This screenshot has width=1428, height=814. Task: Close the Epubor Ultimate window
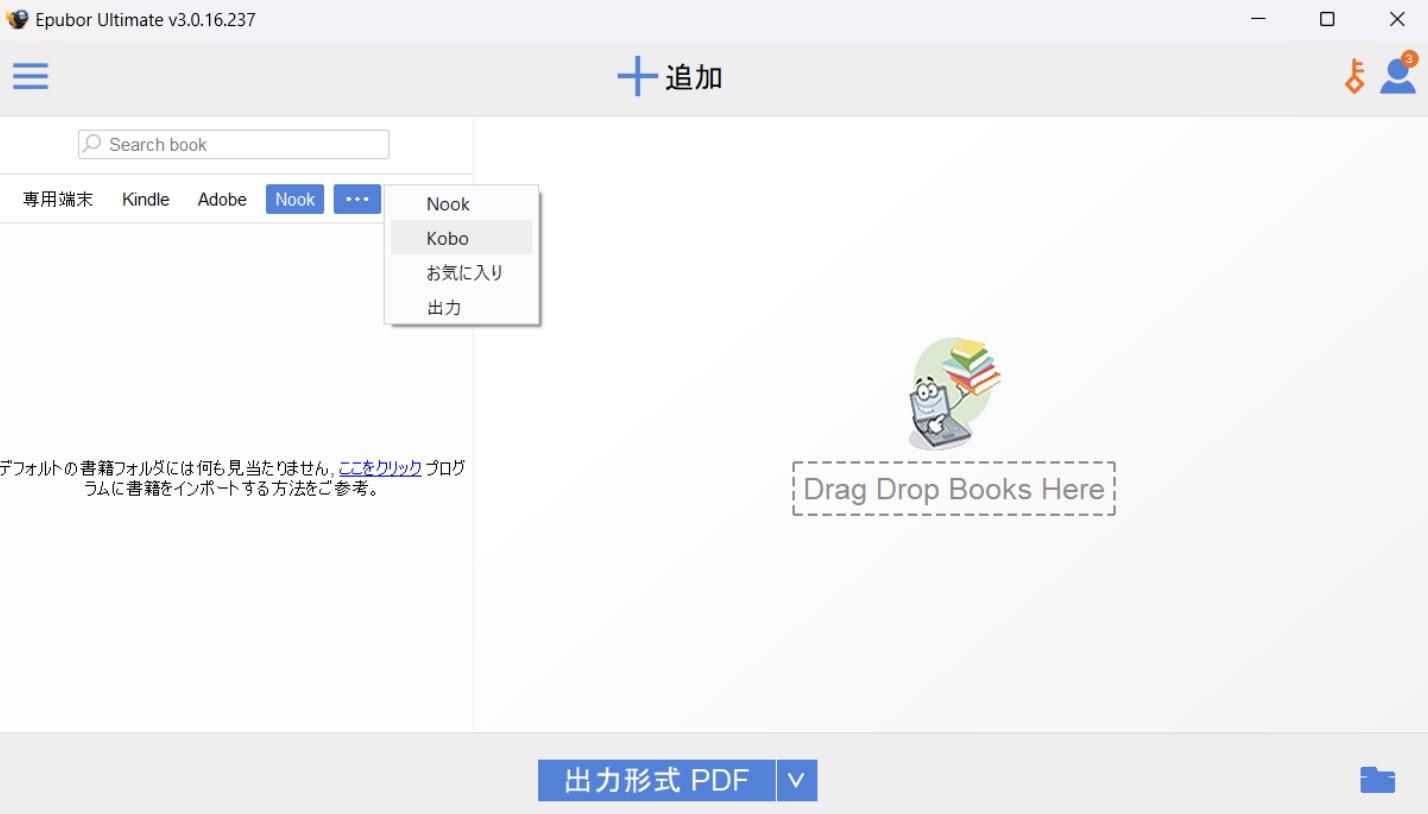pos(1397,19)
